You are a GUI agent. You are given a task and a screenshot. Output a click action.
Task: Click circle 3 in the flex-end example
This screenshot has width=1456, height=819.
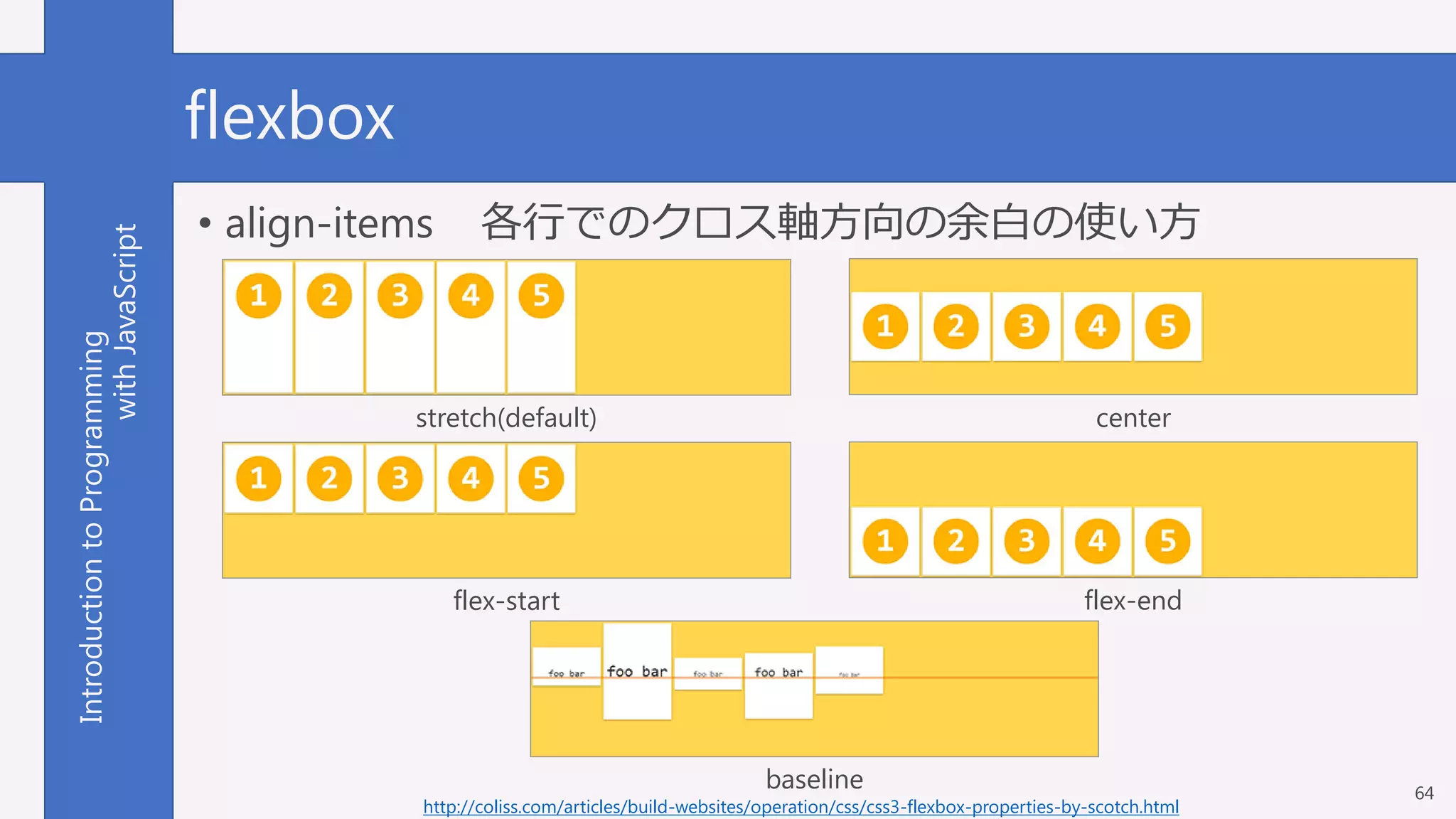(x=1027, y=541)
